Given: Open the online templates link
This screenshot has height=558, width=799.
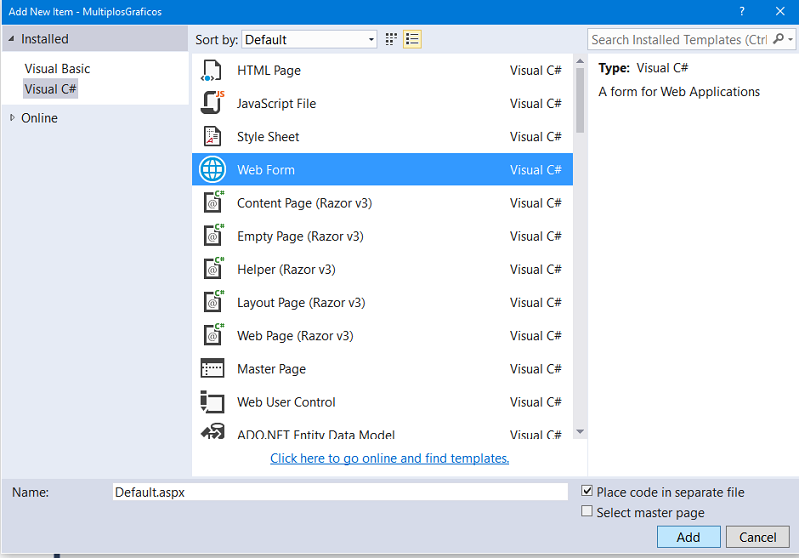Looking at the screenshot, I should [x=389, y=458].
